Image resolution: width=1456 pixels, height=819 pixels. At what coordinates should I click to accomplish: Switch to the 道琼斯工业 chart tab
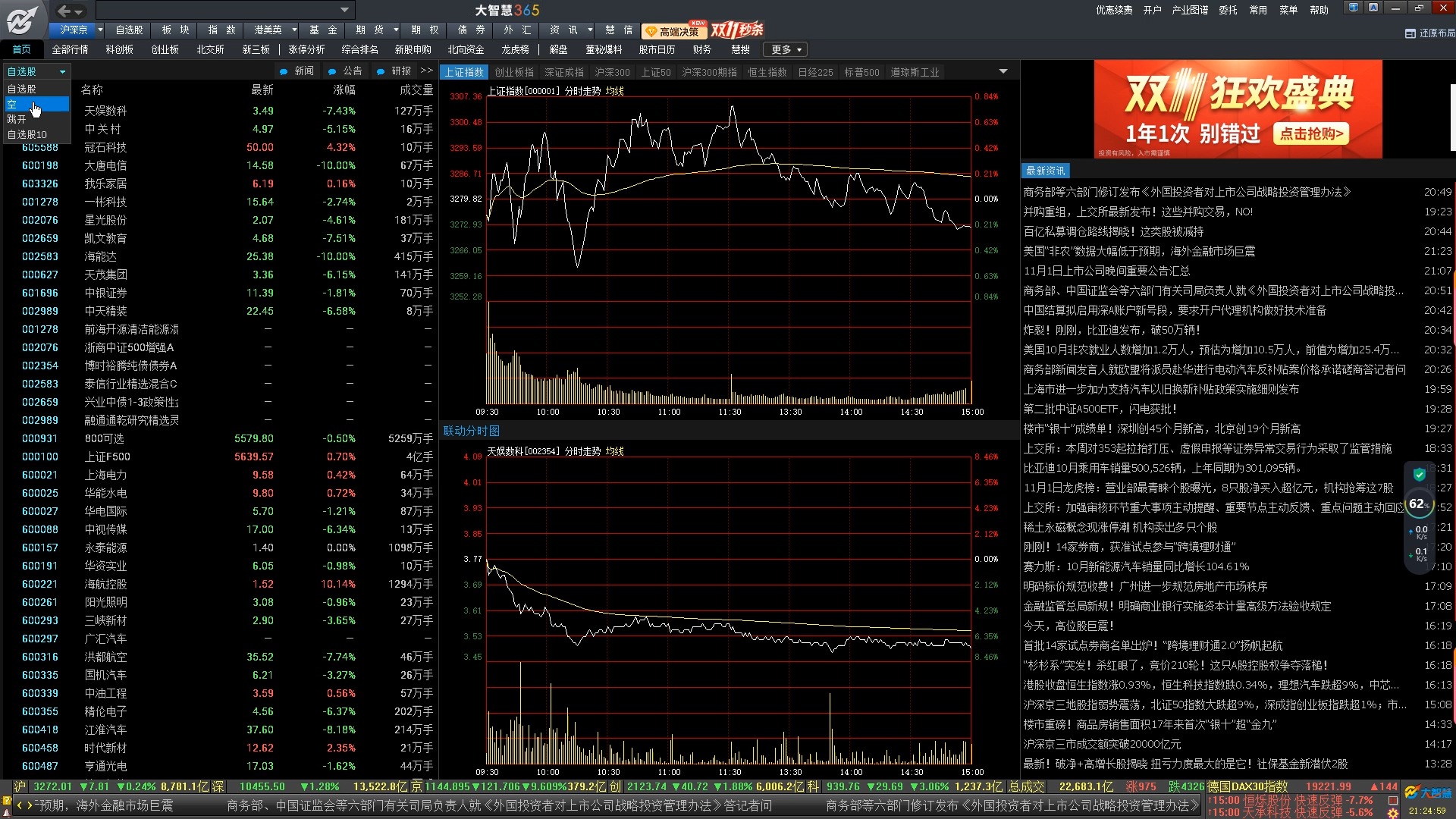tap(915, 72)
